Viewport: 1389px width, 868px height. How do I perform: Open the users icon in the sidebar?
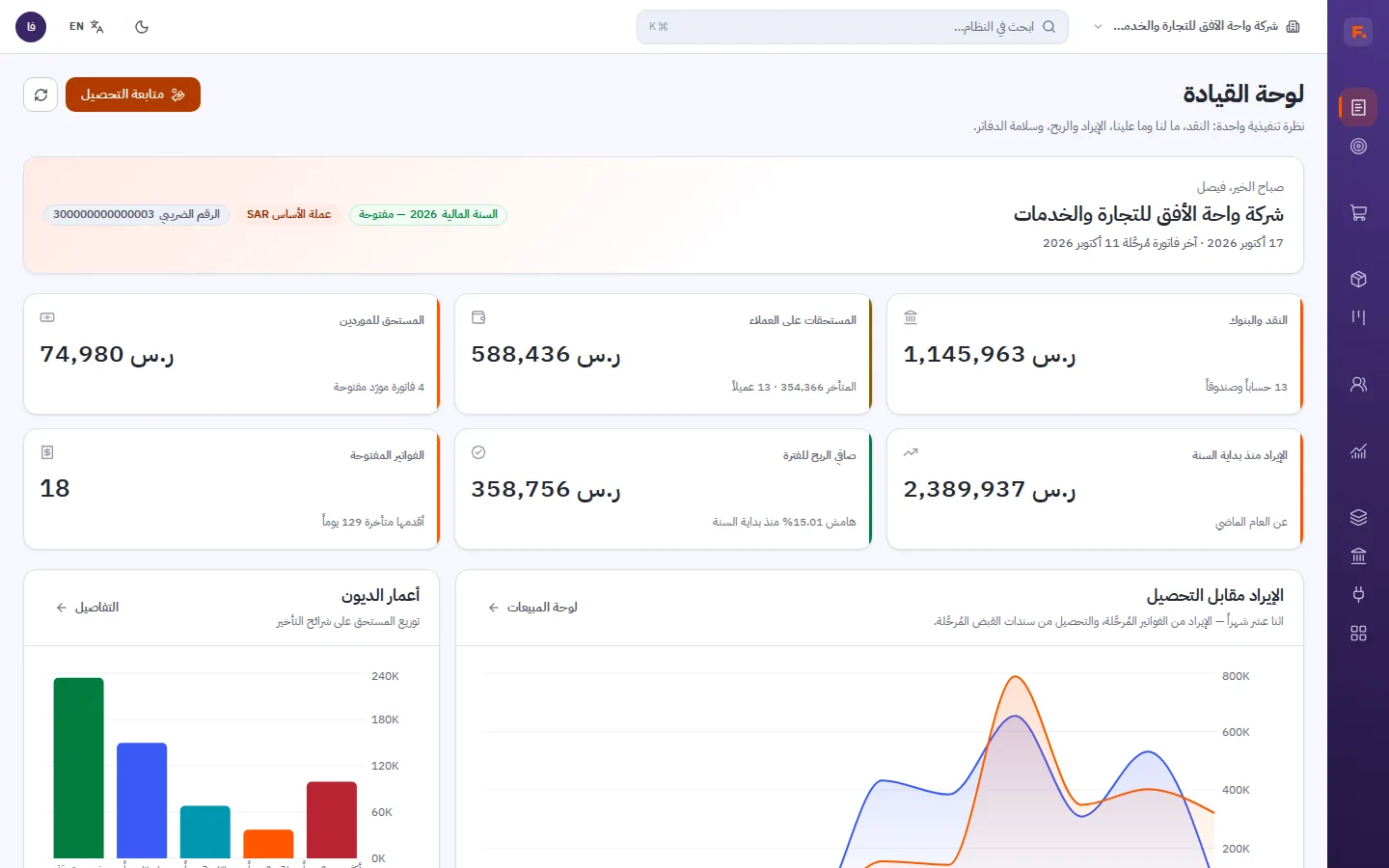[x=1358, y=384]
